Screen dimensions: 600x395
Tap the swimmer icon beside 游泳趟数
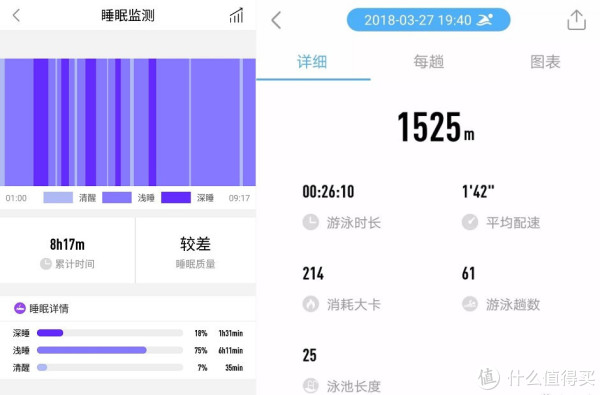click(x=470, y=304)
